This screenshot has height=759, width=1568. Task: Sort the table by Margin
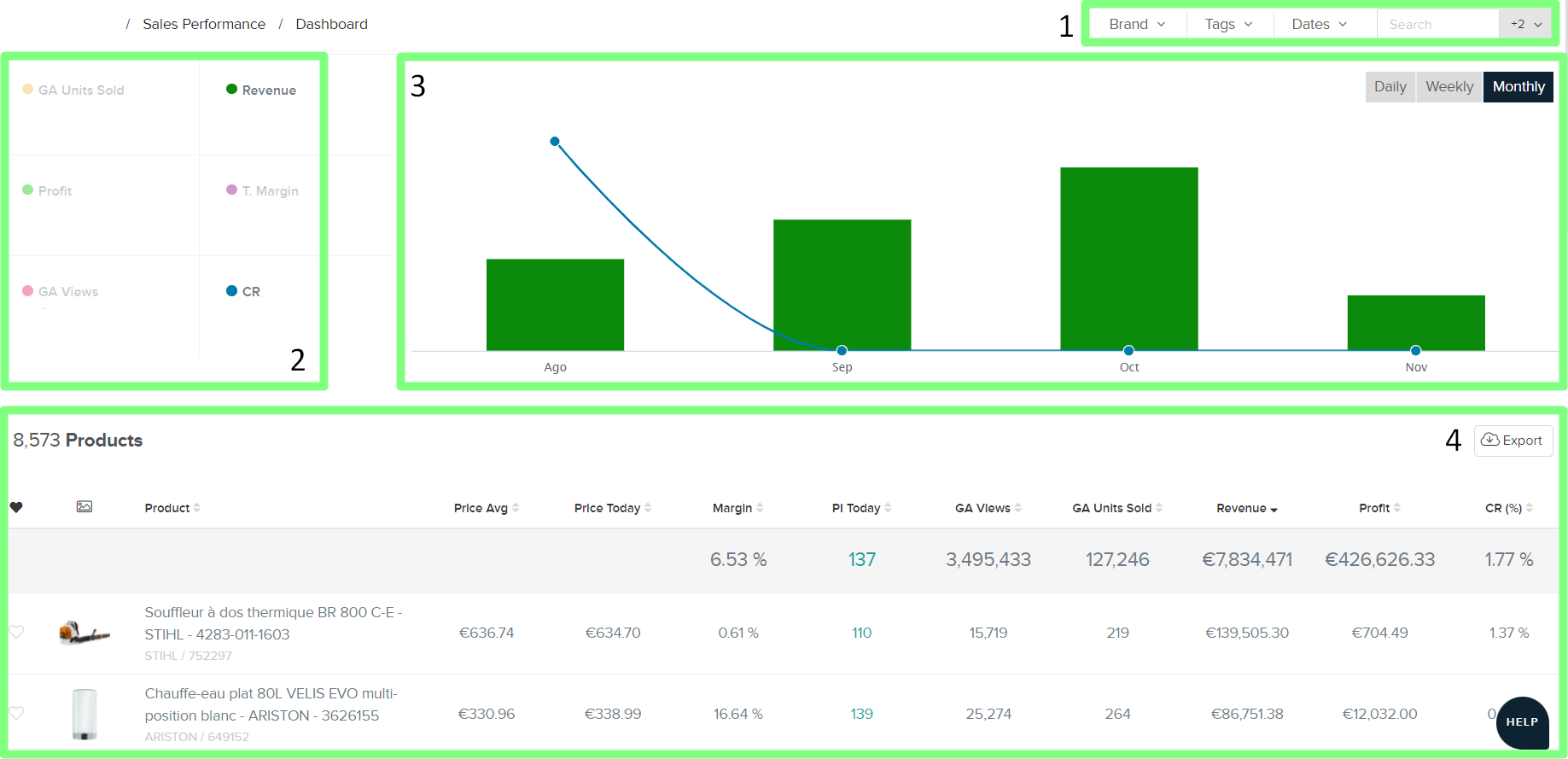click(760, 508)
